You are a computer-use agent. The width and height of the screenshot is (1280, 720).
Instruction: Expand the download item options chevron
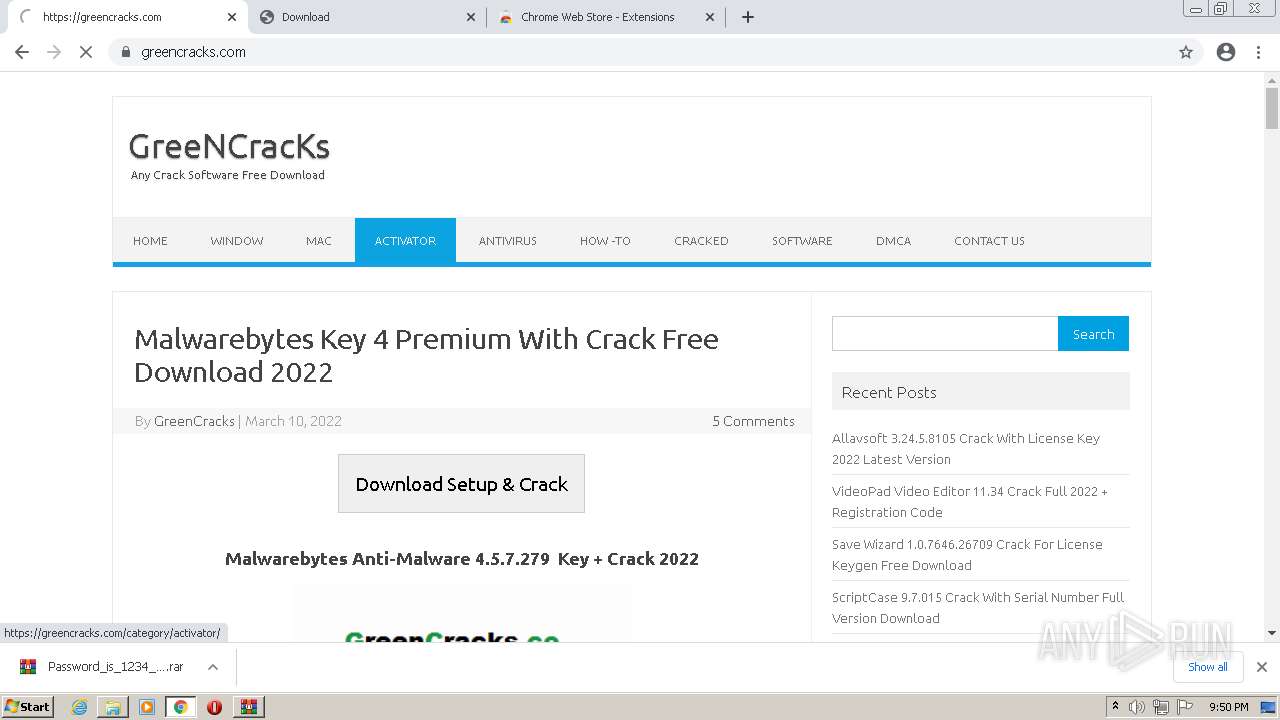click(213, 667)
